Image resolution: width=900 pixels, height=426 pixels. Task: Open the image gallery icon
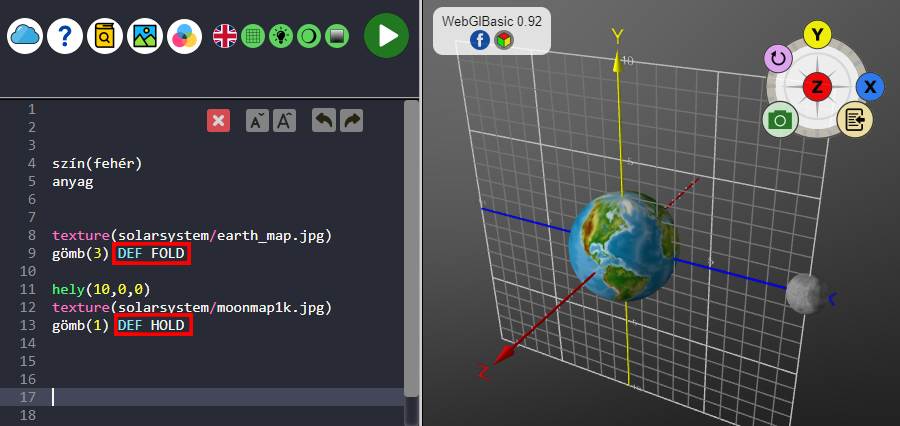[145, 36]
